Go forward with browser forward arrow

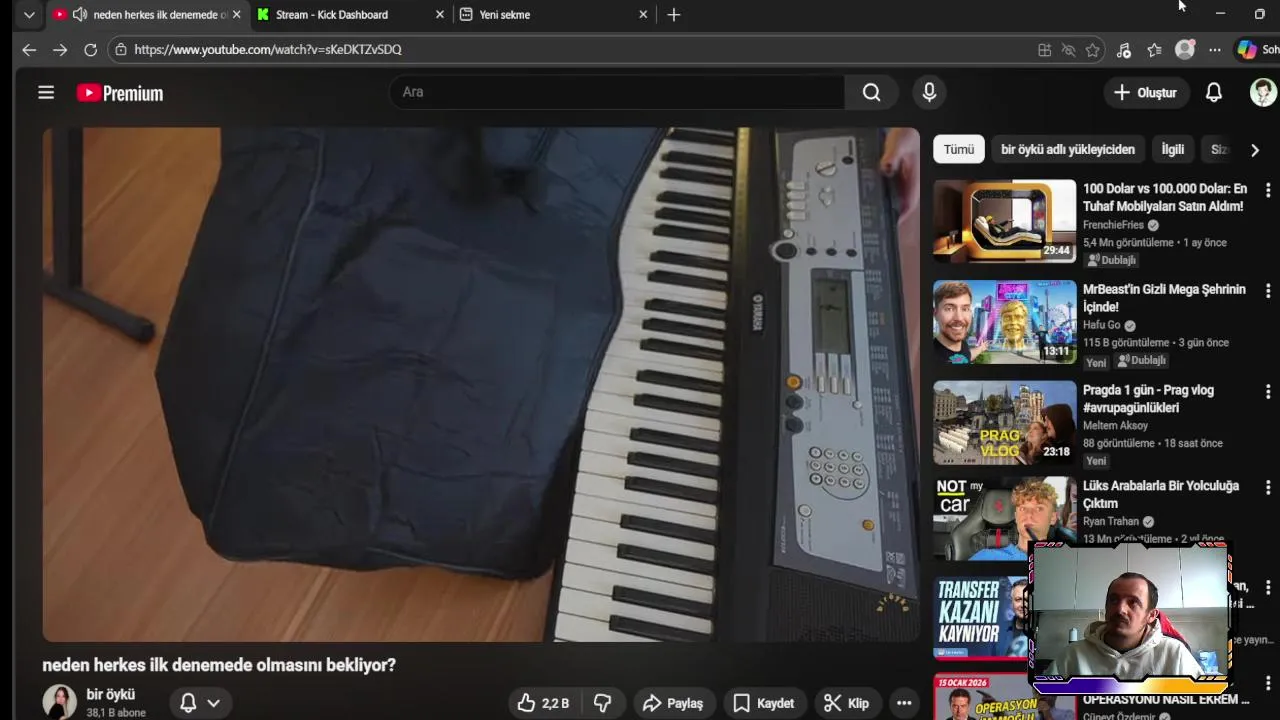click(60, 49)
